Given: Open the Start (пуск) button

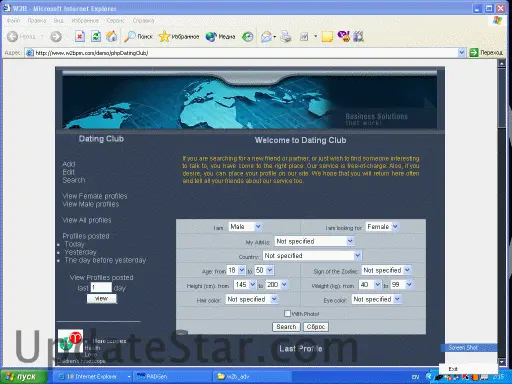Looking at the screenshot, I should click(23, 377).
